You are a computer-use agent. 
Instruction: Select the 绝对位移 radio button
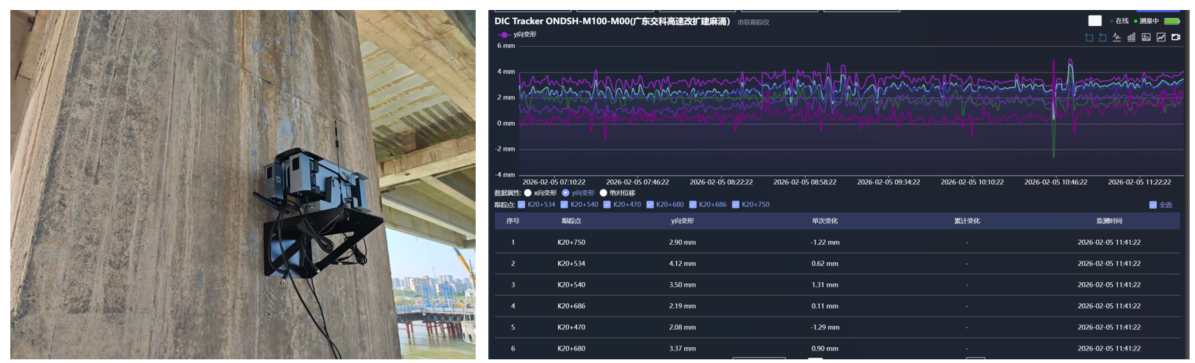point(604,193)
